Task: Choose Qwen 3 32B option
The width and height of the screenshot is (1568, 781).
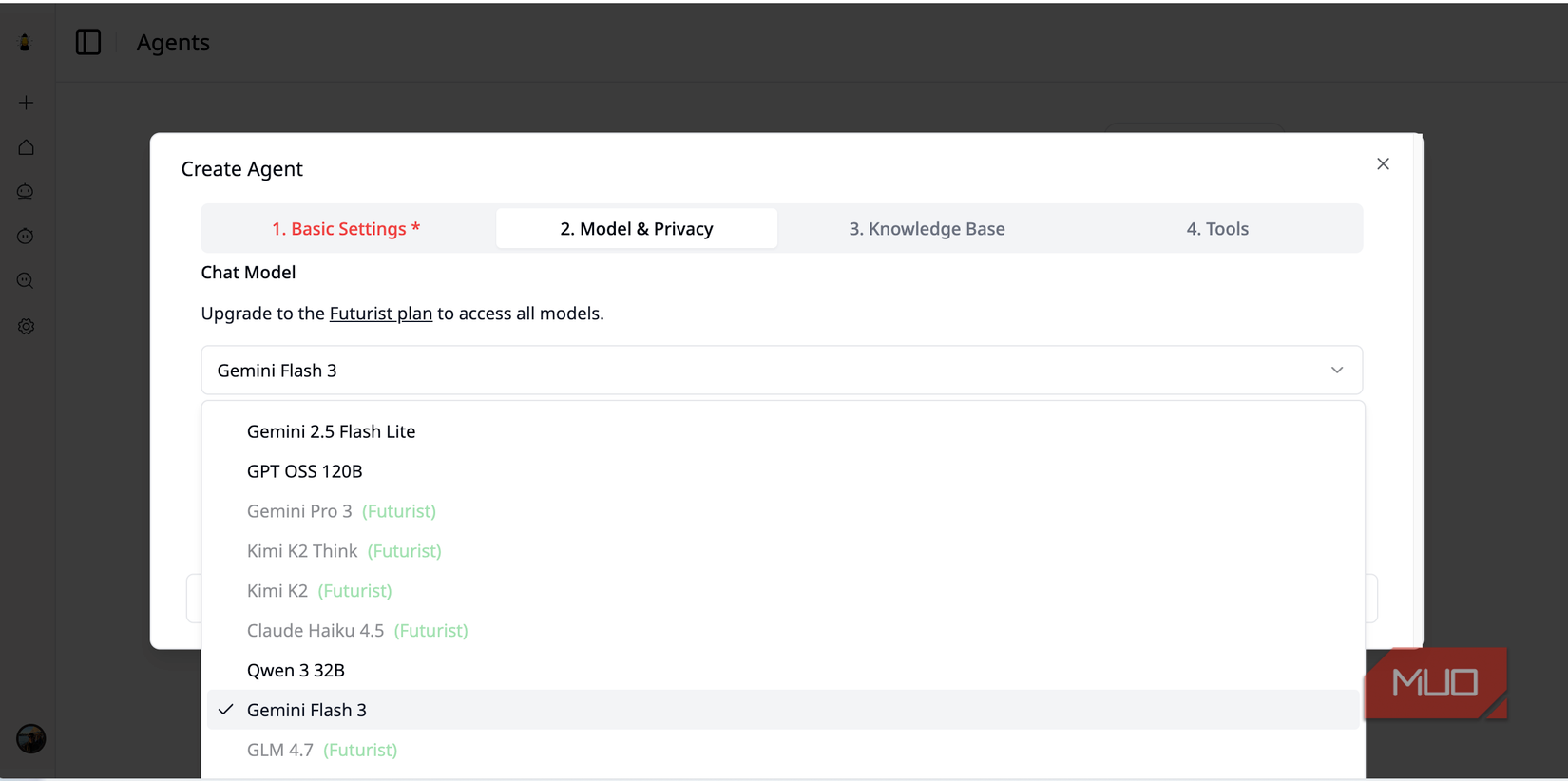Action: [x=782, y=671]
